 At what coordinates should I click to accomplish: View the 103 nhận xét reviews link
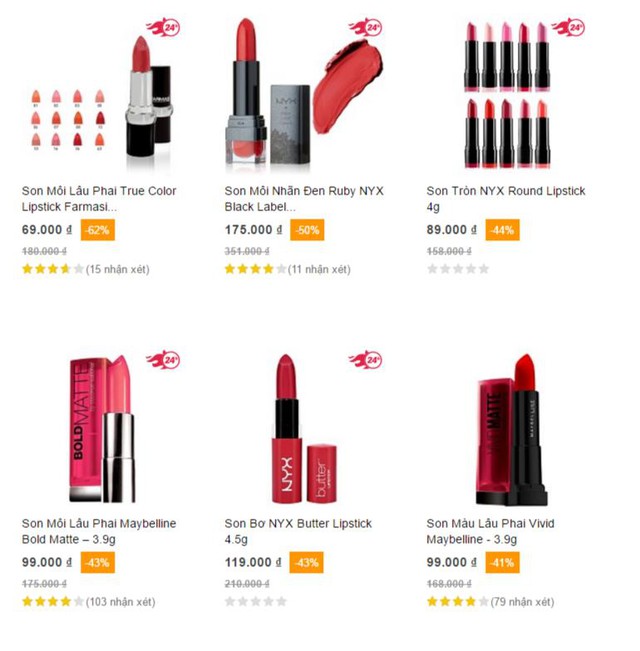(120, 602)
